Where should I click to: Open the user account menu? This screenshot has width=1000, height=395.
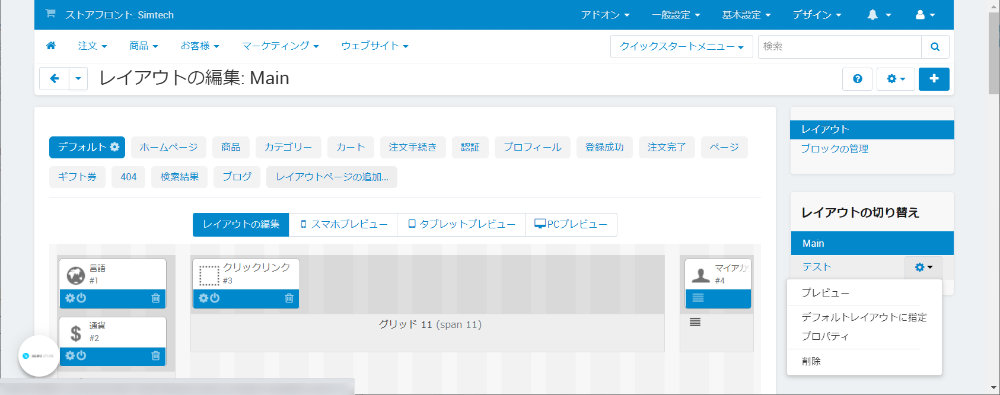[925, 15]
